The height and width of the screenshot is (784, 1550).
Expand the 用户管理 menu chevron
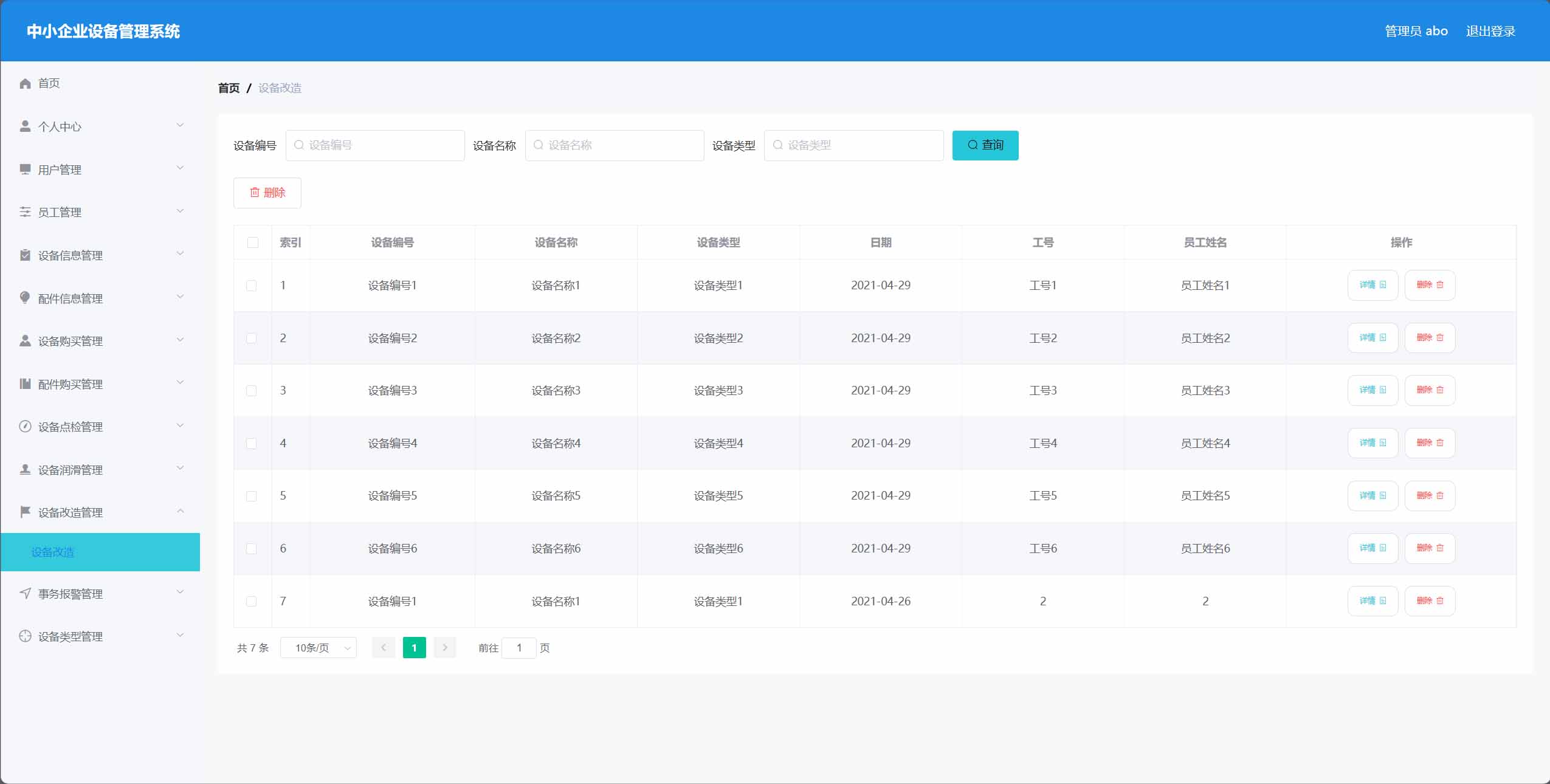(x=180, y=168)
